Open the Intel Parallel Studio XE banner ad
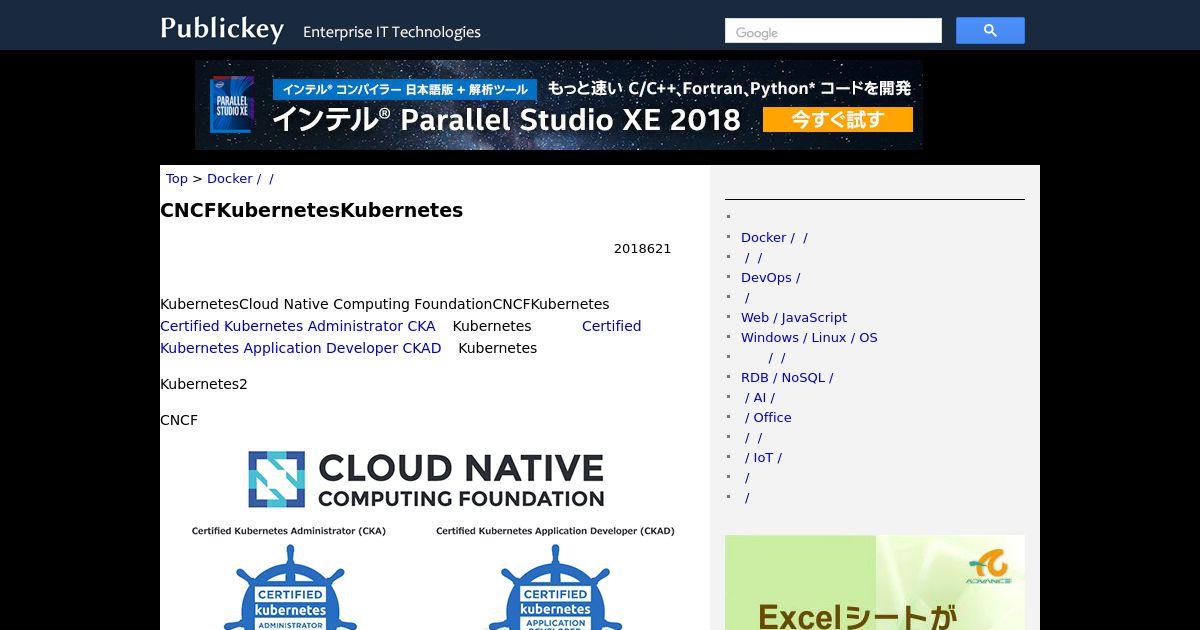Image resolution: width=1200 pixels, height=630 pixels. (559, 105)
